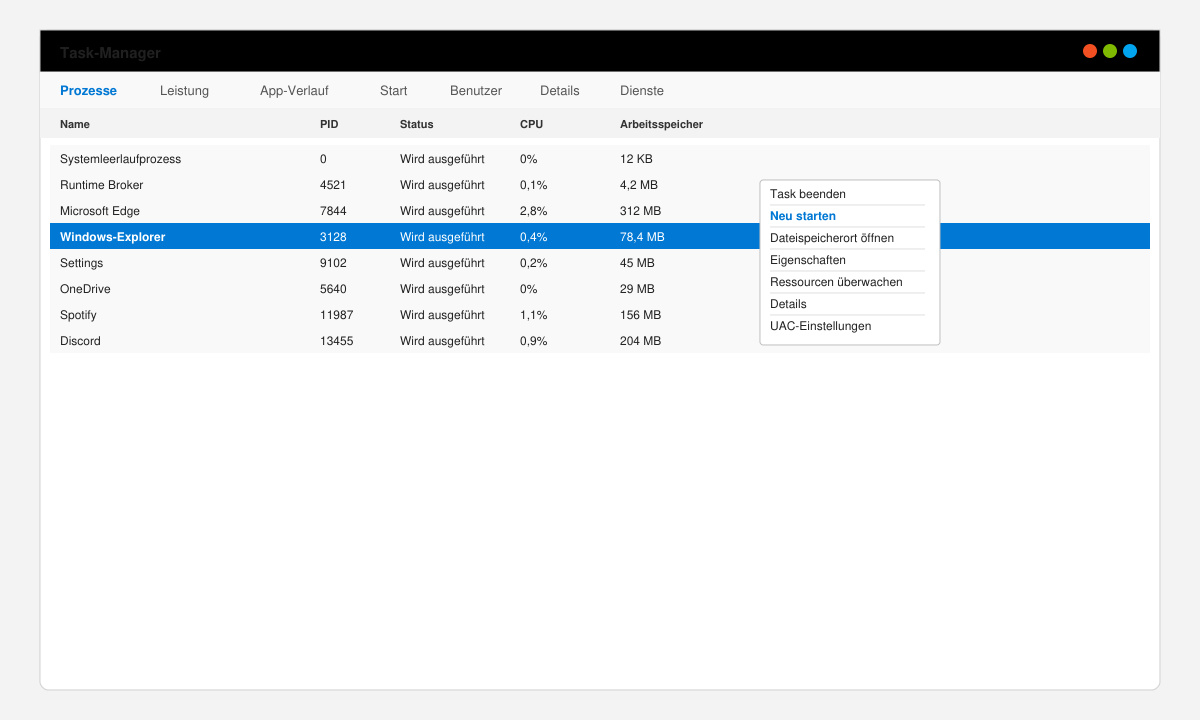Click the 0,4% CPU value
This screenshot has height=720, width=1200.
coord(534,237)
